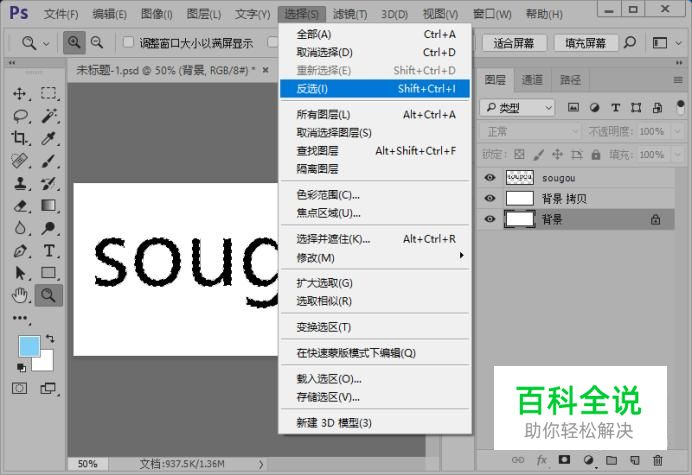Select the Gradient tool
Screen dimensions: 692x475
(x=49, y=206)
